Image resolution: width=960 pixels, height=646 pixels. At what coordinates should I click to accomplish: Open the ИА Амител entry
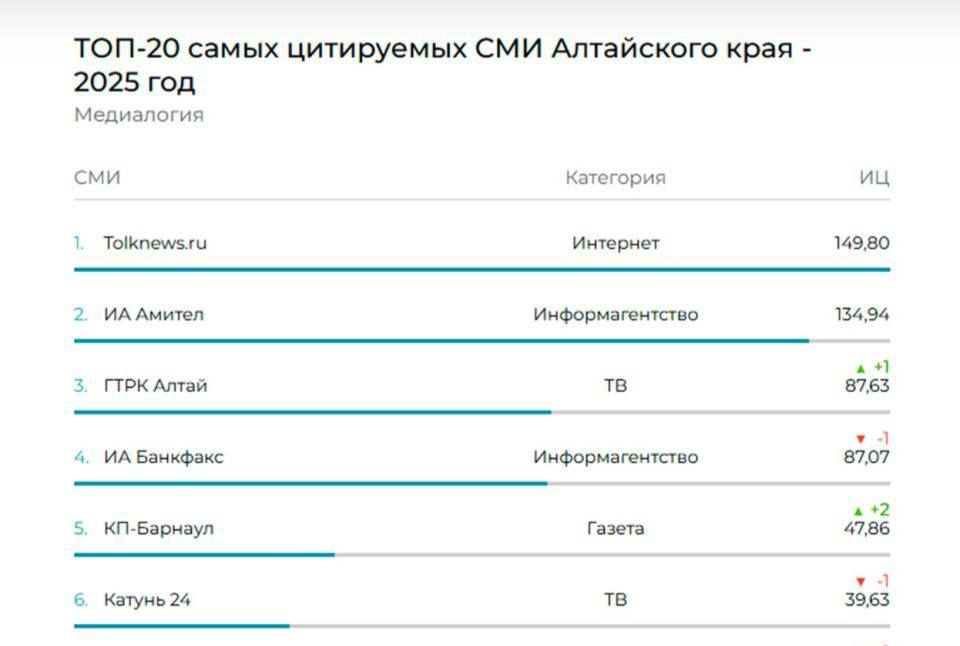[x=153, y=315]
